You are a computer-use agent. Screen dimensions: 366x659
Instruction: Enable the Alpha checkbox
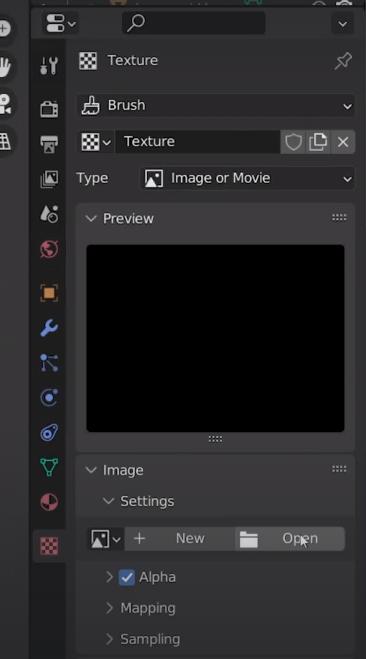pyautogui.click(x=126, y=577)
